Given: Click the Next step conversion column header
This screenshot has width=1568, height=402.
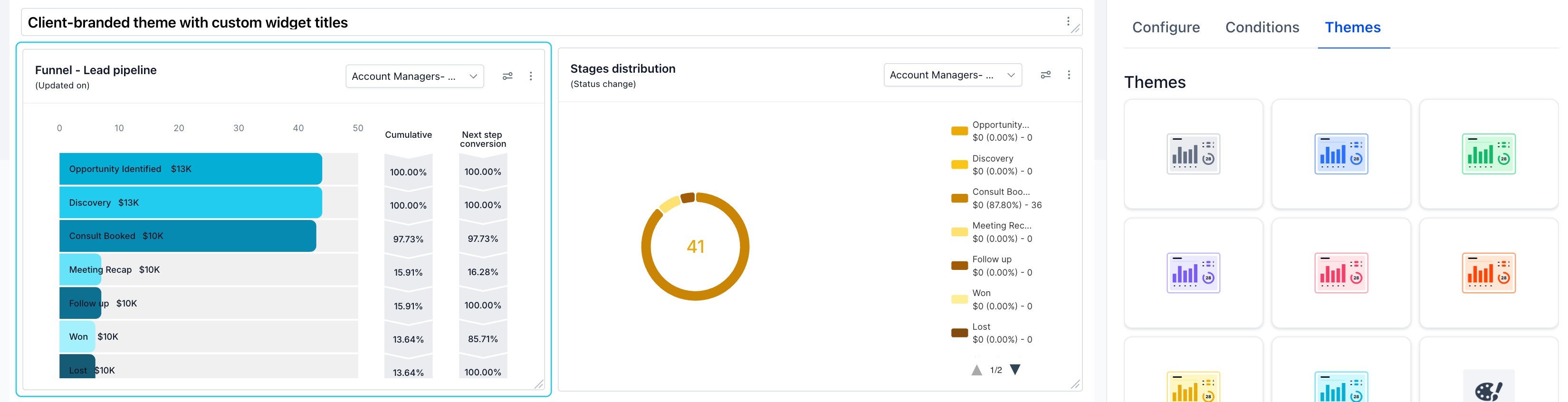Looking at the screenshot, I should click(483, 139).
